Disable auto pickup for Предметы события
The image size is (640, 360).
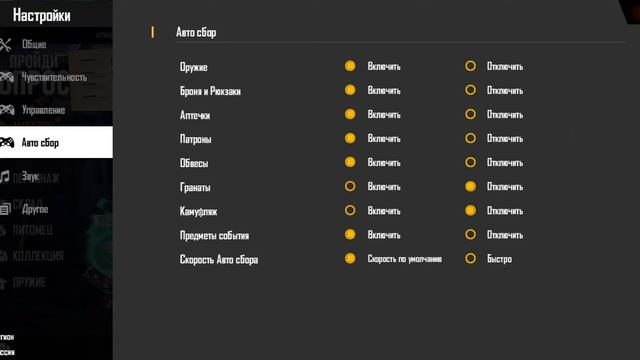pos(470,235)
